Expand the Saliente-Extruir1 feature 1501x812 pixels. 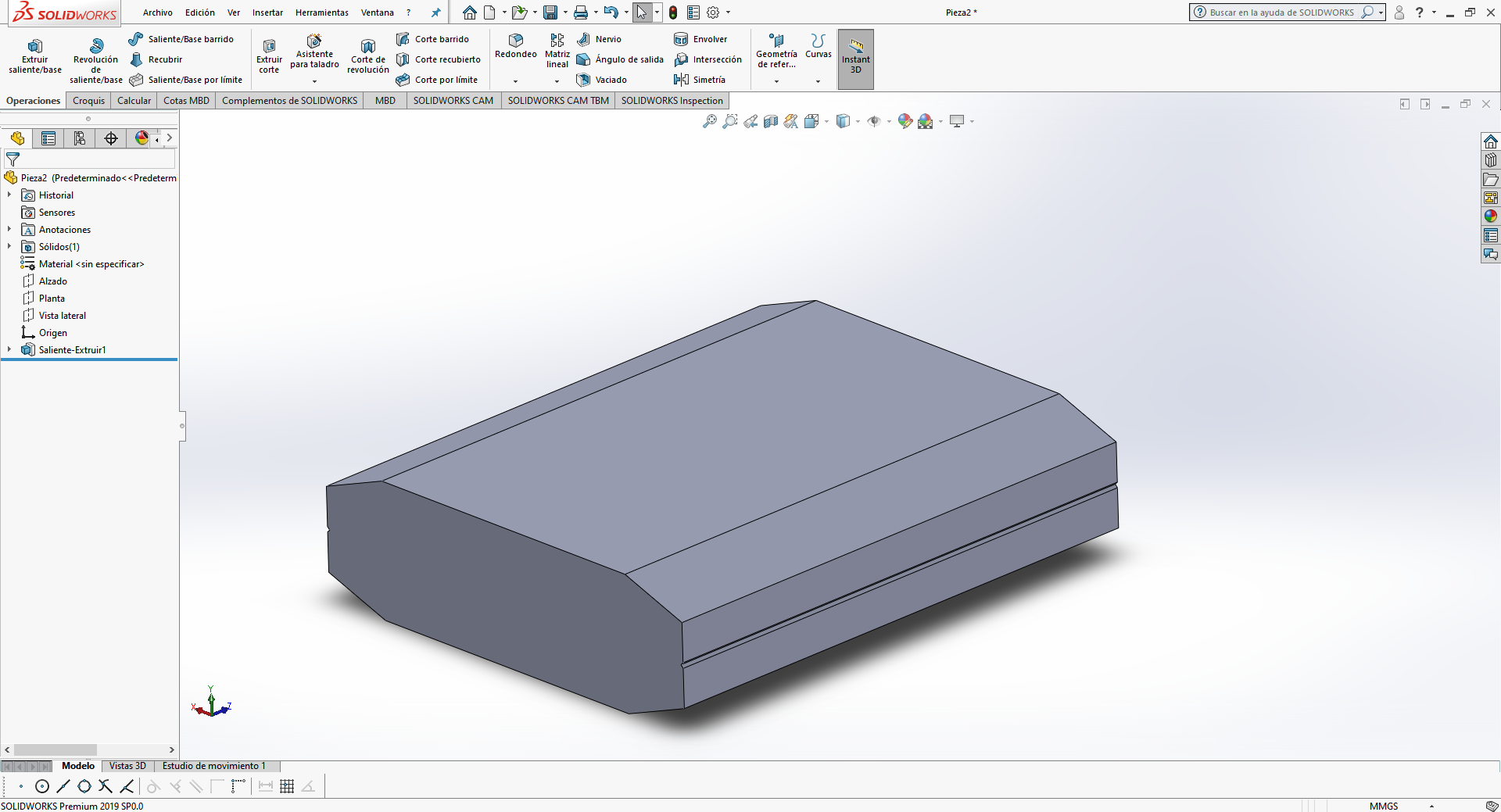point(9,349)
